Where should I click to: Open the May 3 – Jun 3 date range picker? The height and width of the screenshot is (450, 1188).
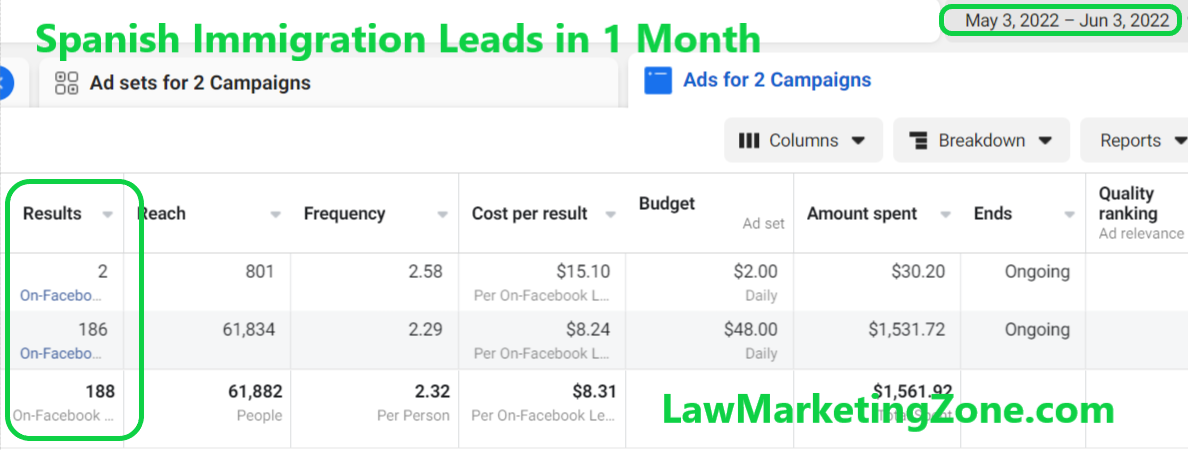tap(1066, 20)
